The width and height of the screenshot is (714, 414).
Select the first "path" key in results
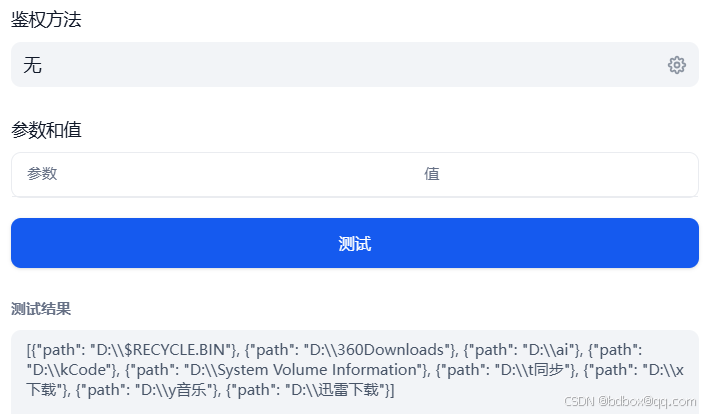pos(57,350)
